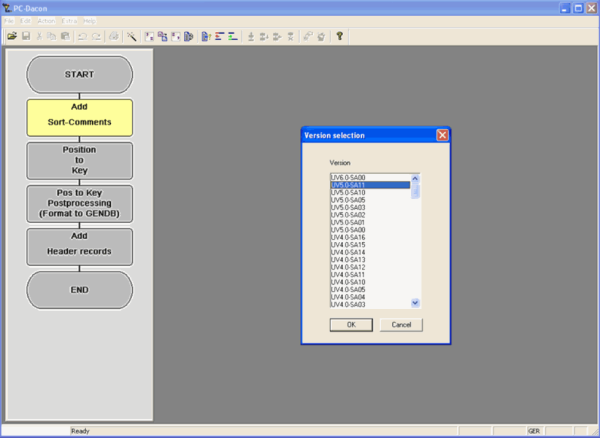Open the Action menu

[x=46, y=21]
